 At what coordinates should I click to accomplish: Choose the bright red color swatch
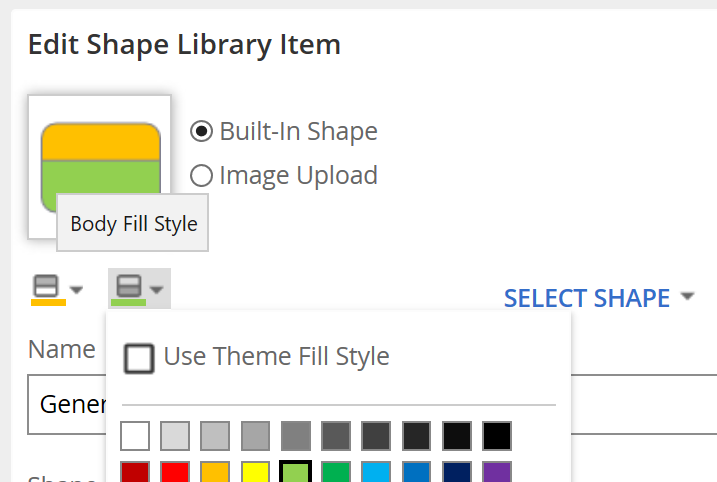[x=175, y=471]
